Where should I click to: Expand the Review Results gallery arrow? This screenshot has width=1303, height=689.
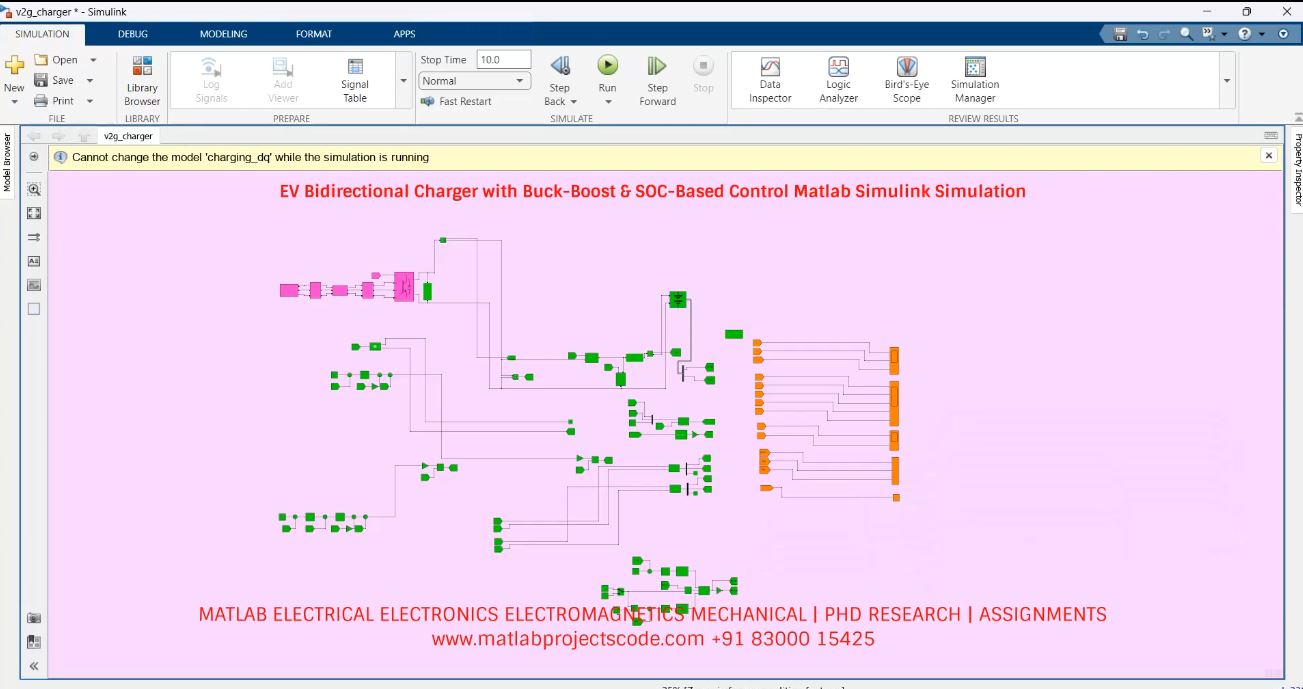(1227, 80)
